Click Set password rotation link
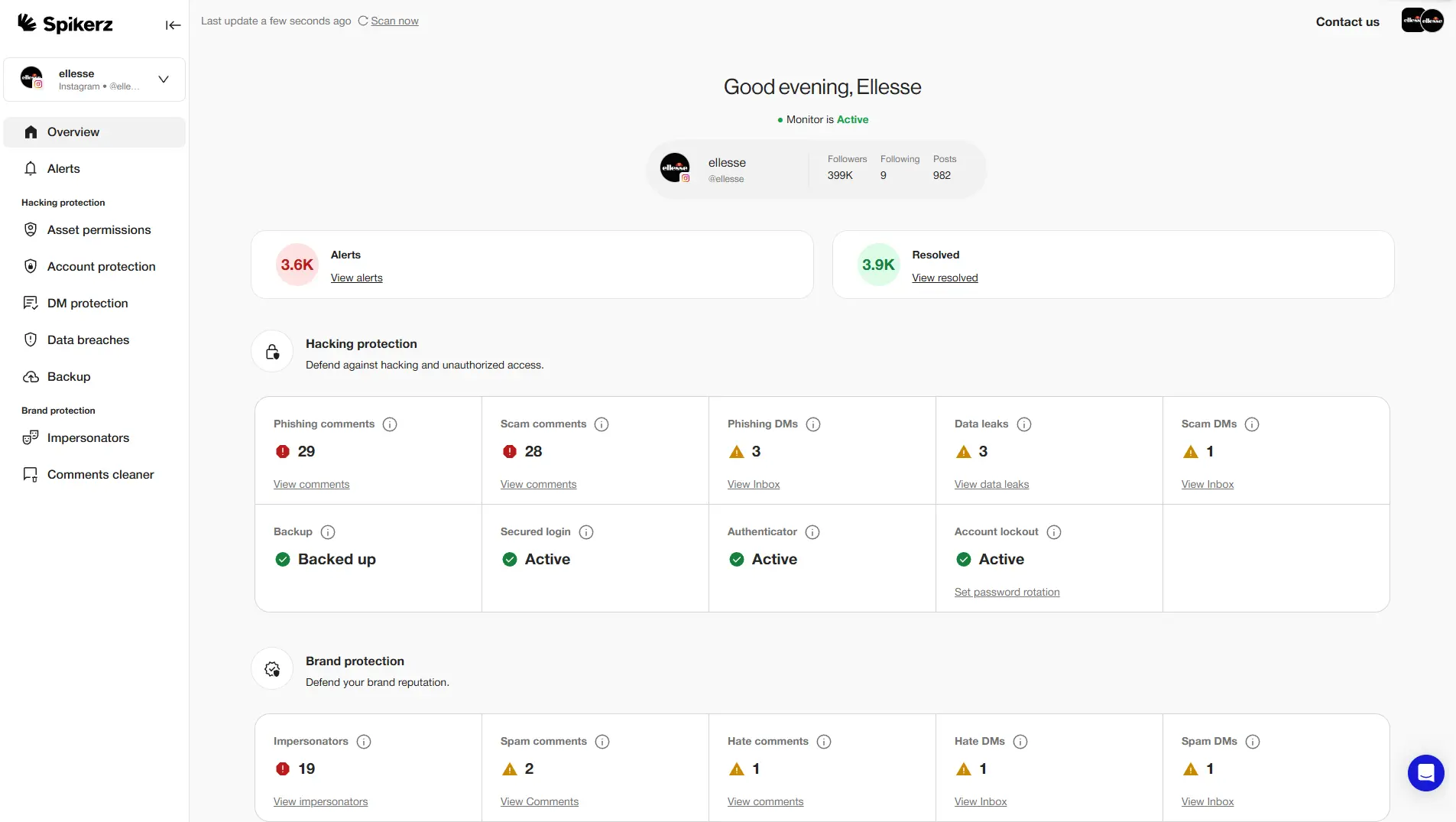 [1007, 592]
